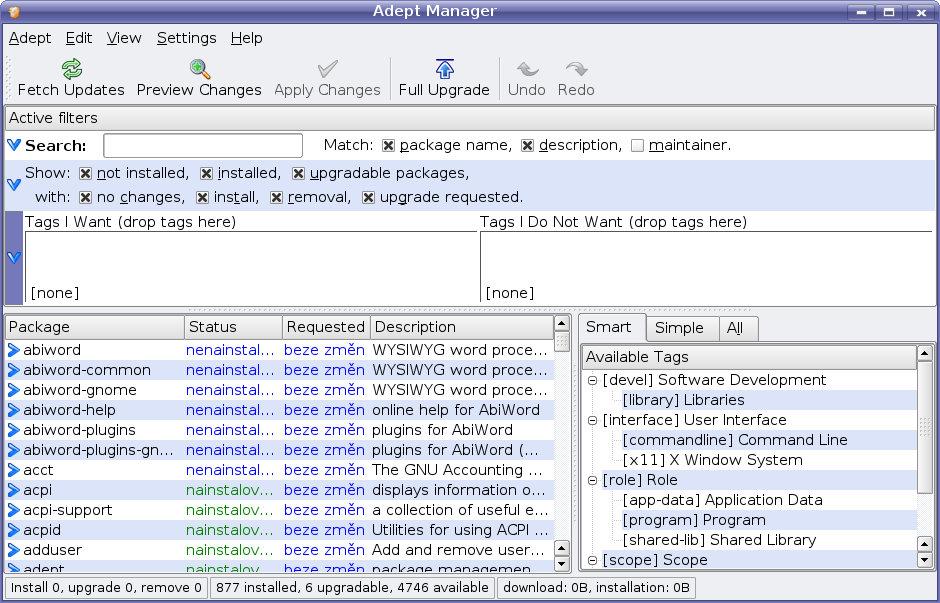Uncheck the not installed filter

pos(85,174)
